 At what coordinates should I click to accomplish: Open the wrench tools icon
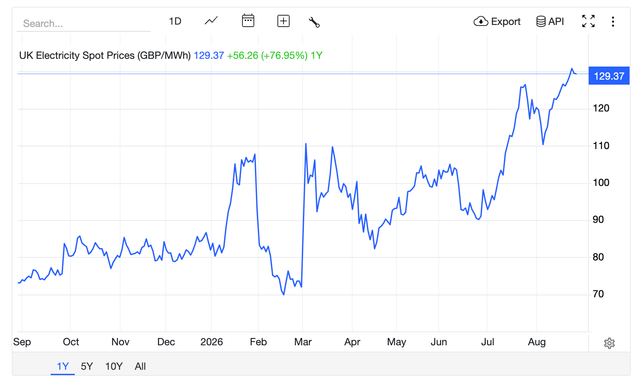314,22
